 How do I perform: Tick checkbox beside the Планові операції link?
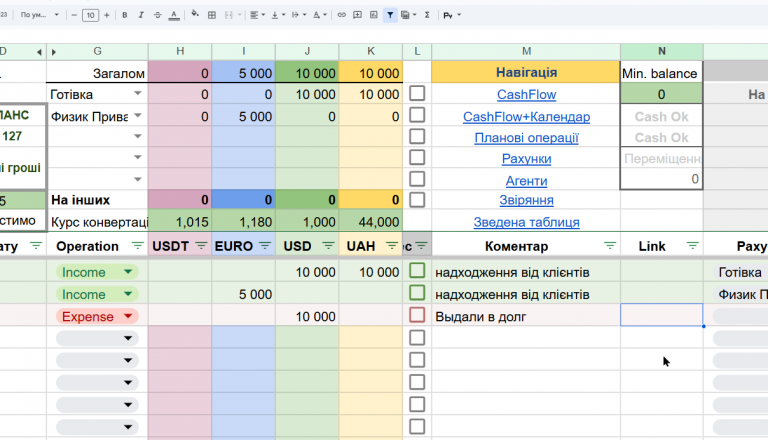click(x=417, y=136)
